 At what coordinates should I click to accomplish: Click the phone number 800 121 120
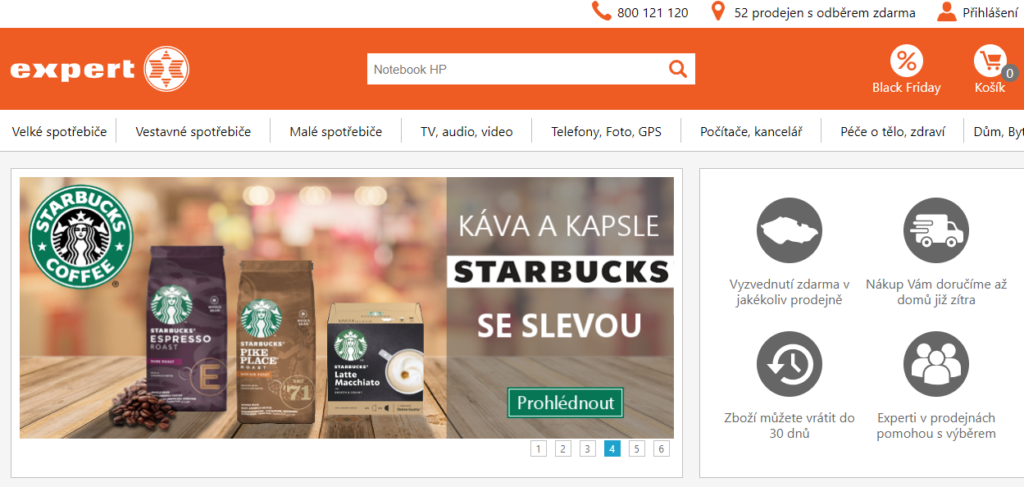pyautogui.click(x=652, y=12)
